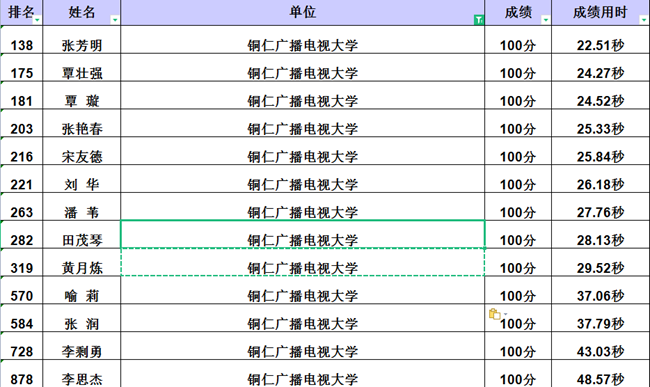Select name cell 刘 华
Screen dimensions: 650x387
click(82, 179)
